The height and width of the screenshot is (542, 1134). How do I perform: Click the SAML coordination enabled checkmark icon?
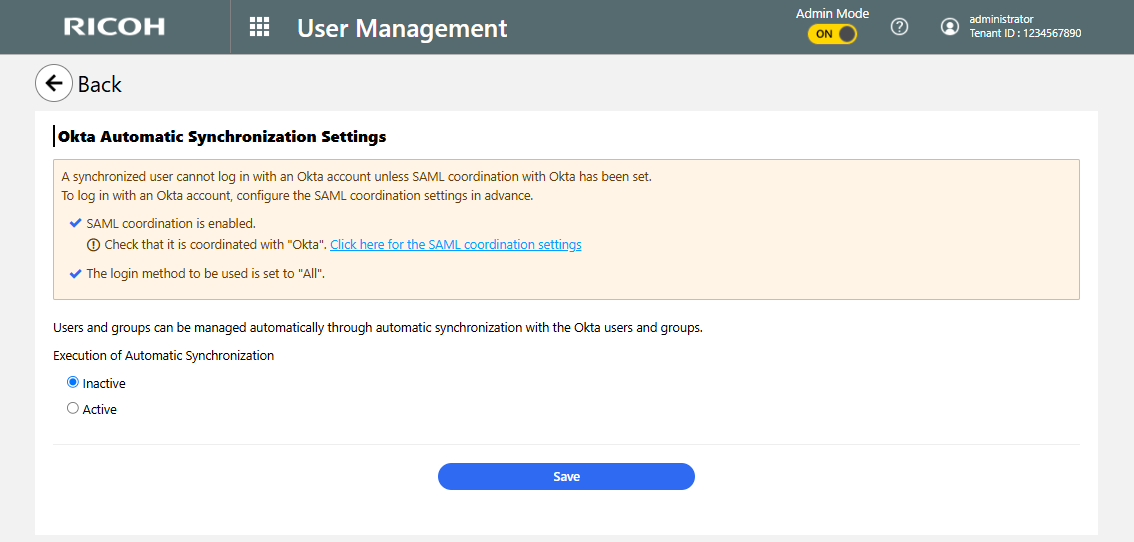75,223
